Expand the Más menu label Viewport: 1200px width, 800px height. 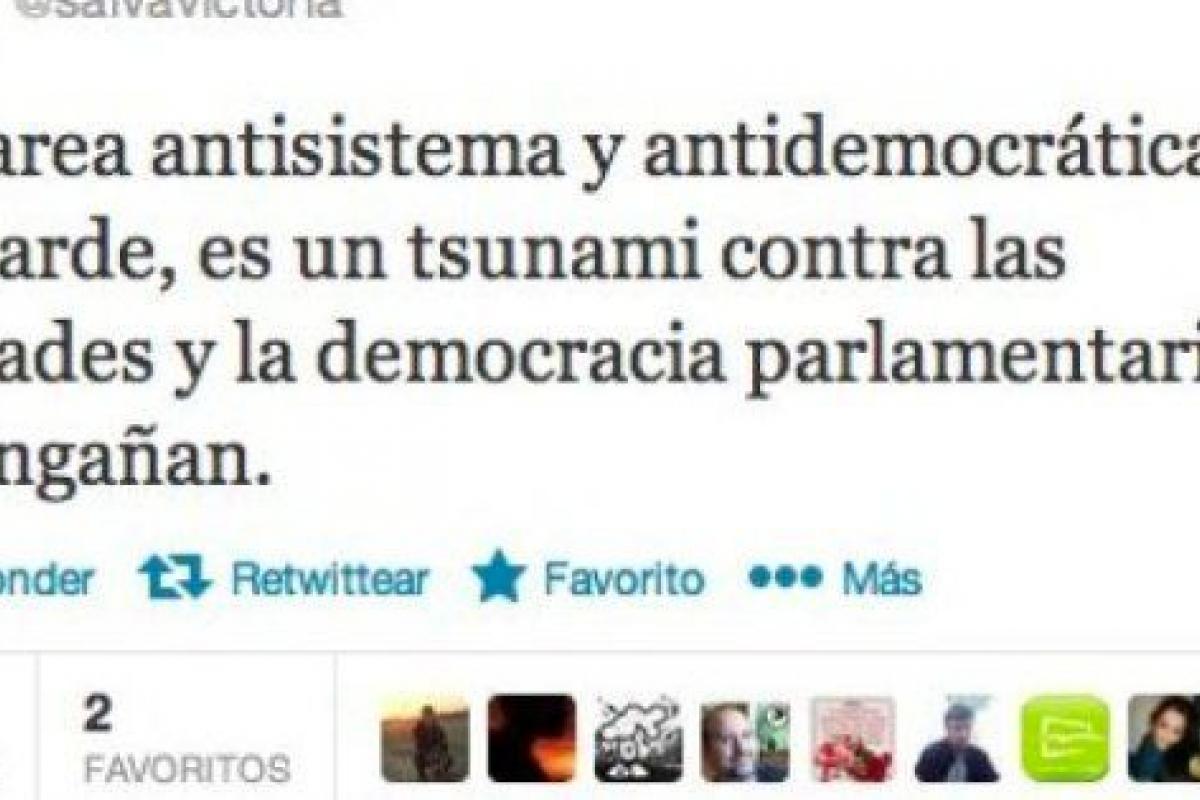click(881, 578)
